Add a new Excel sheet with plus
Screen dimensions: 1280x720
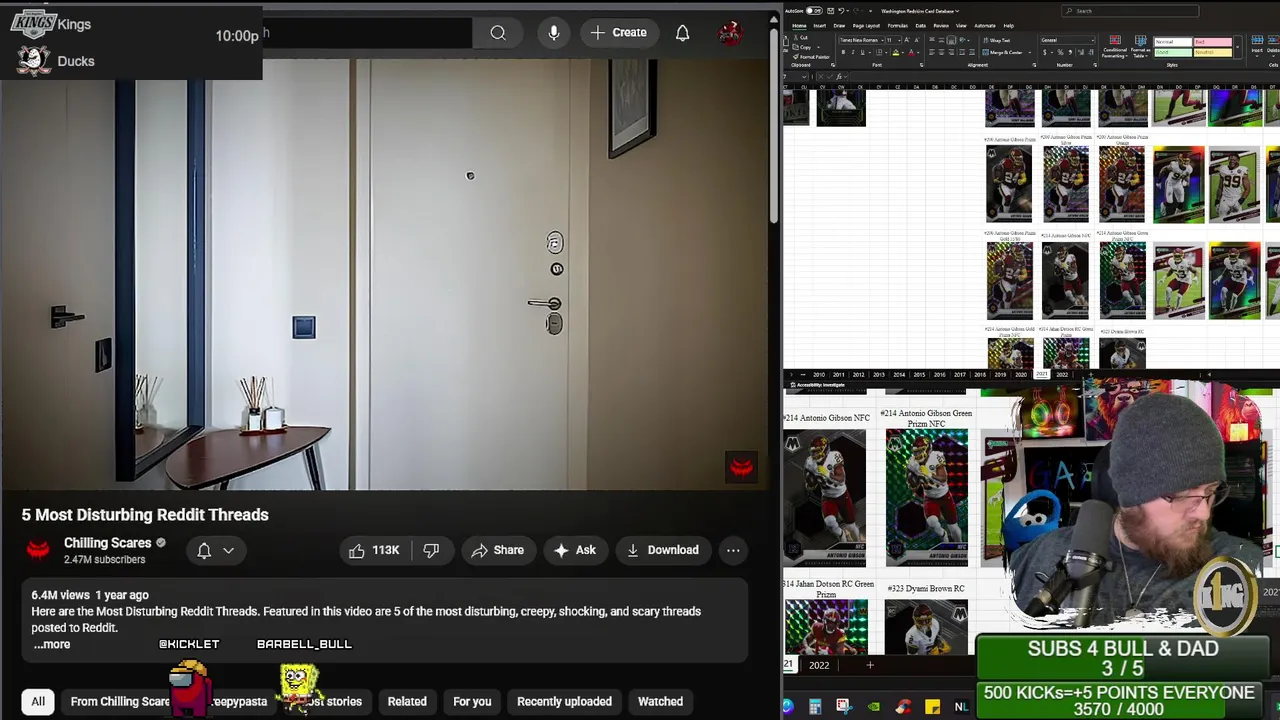click(870, 665)
